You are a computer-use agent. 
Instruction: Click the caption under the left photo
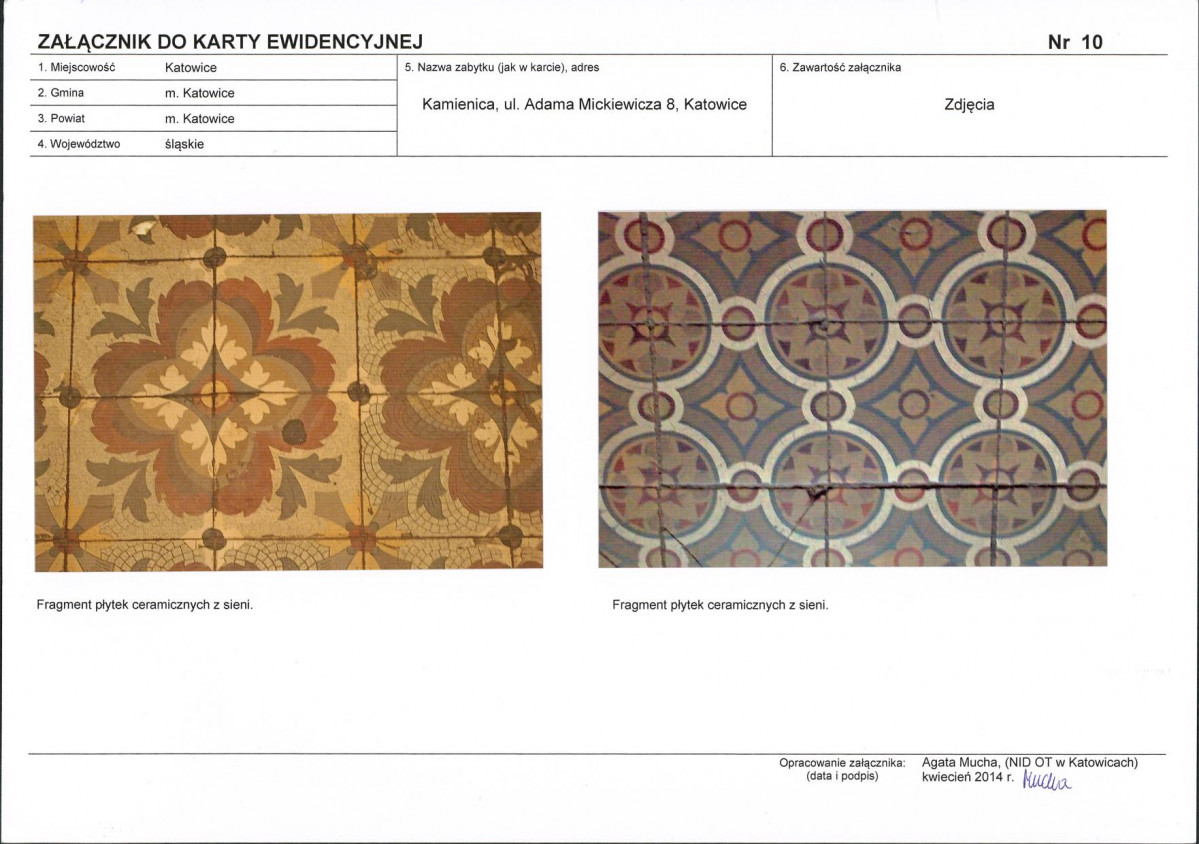click(145, 605)
